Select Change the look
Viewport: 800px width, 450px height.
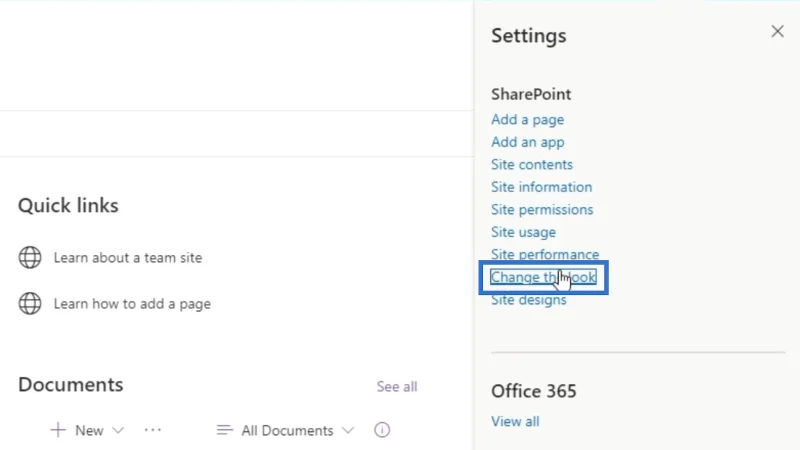(x=543, y=277)
